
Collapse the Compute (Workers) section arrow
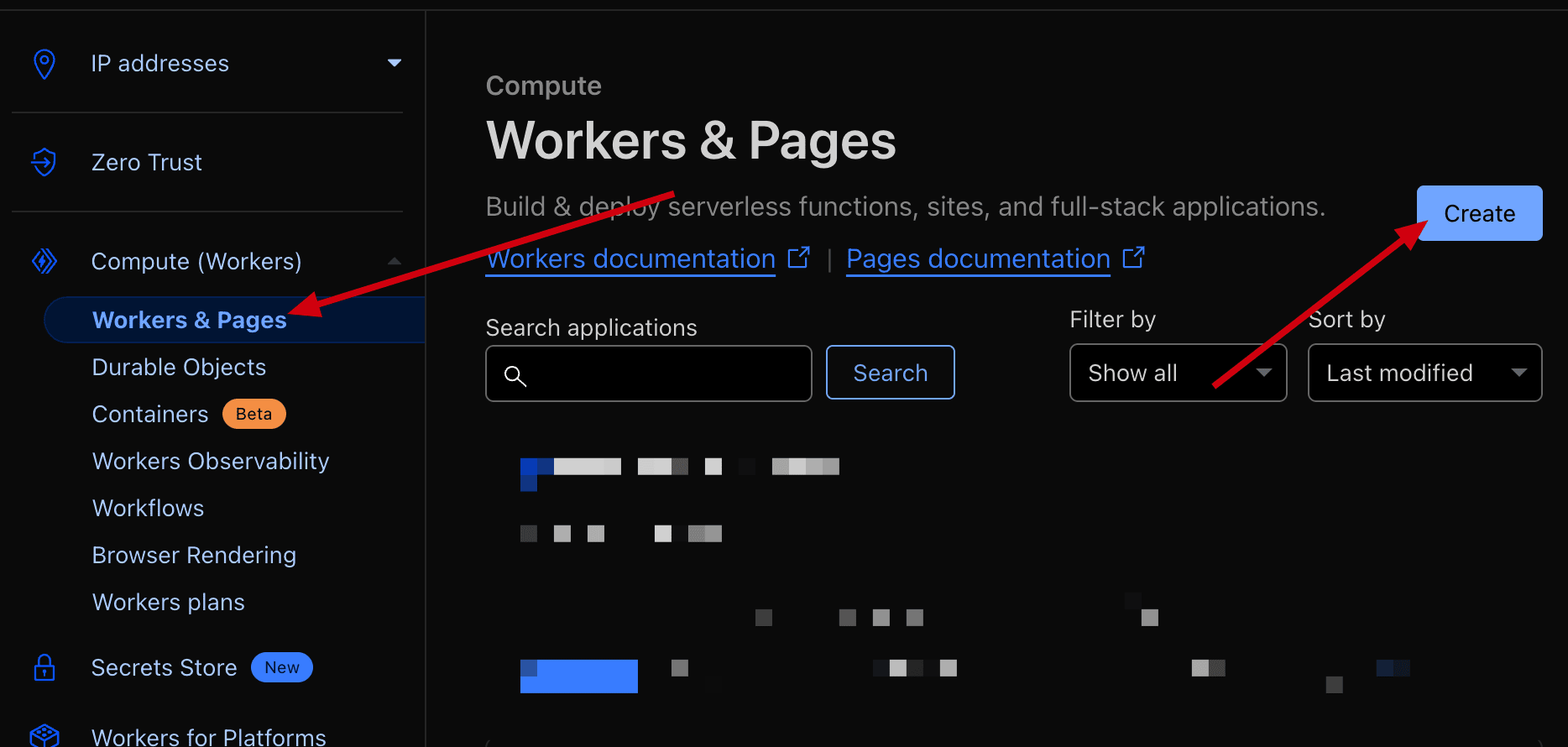click(395, 261)
